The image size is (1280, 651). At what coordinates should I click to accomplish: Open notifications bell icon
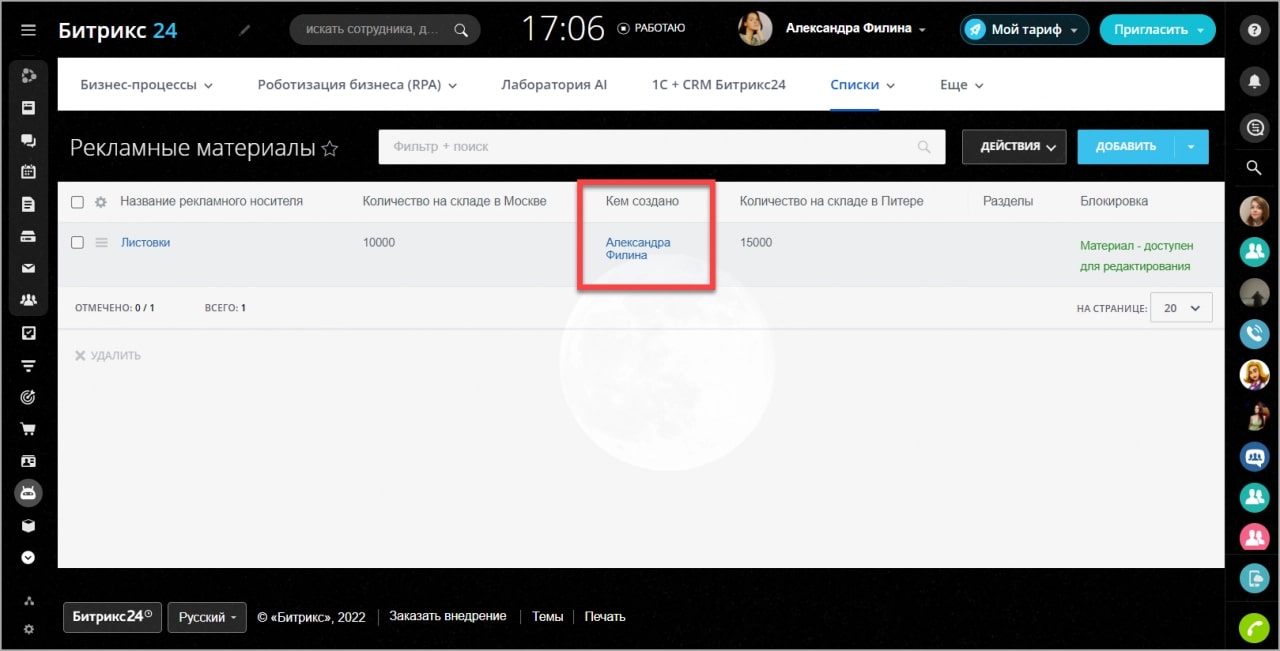(1253, 82)
